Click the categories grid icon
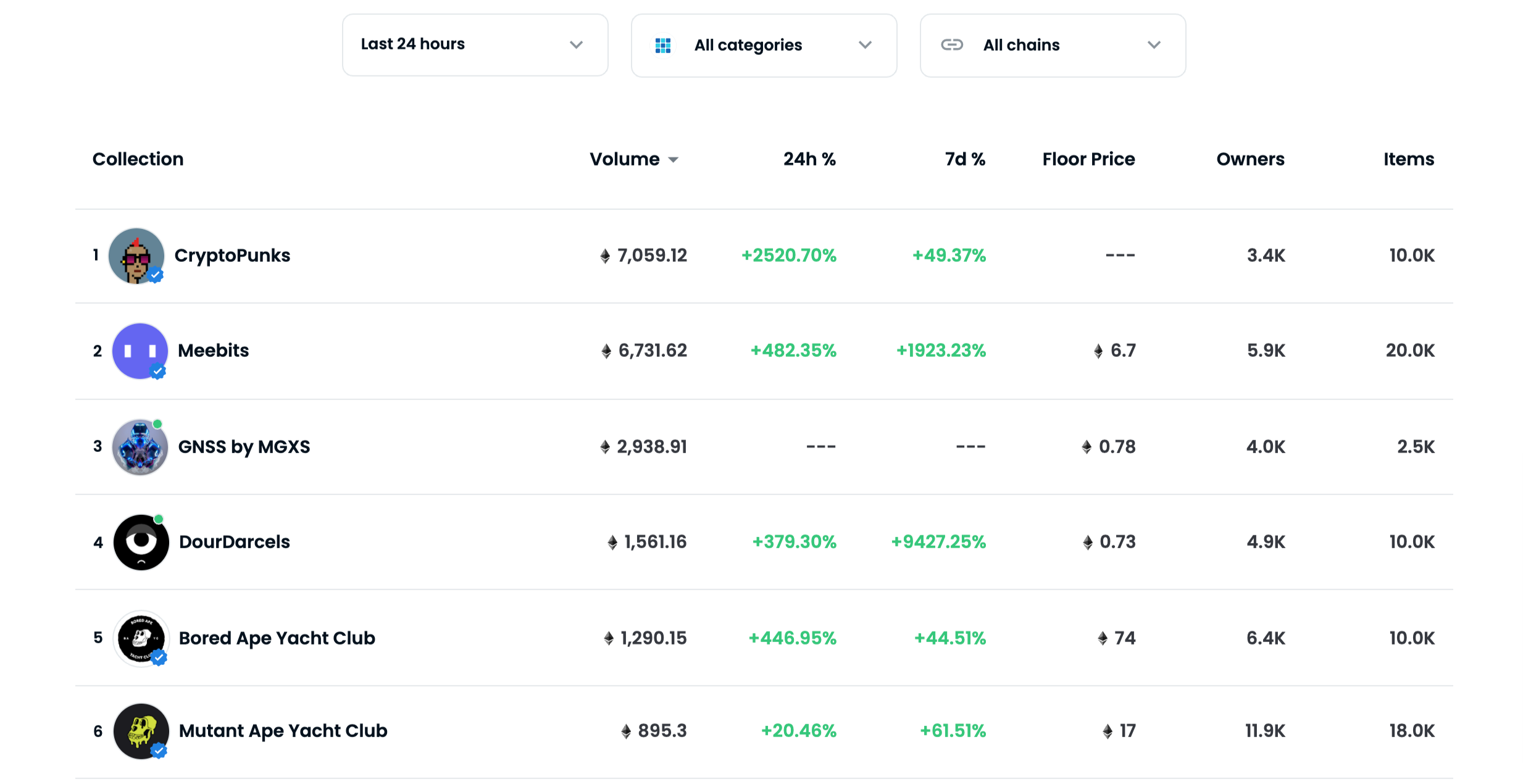This screenshot has width=1523, height=784. [x=663, y=45]
